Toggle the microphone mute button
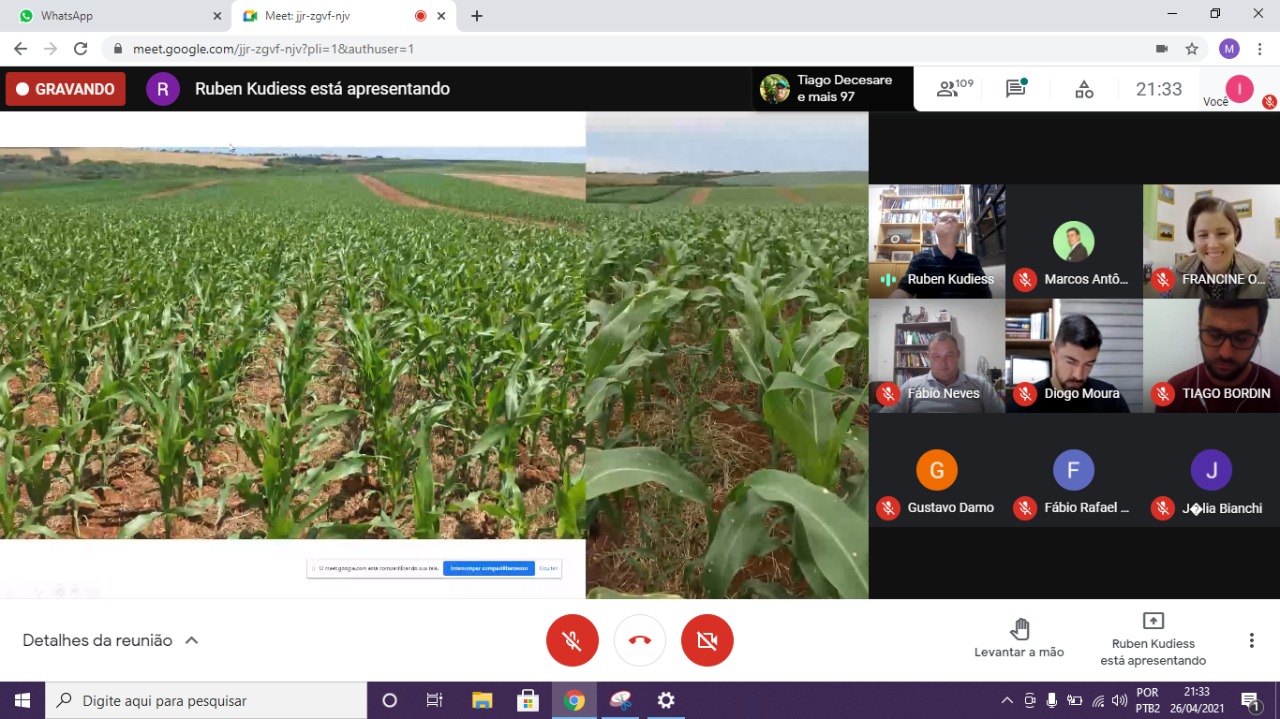The height and width of the screenshot is (719, 1280). pyautogui.click(x=572, y=640)
